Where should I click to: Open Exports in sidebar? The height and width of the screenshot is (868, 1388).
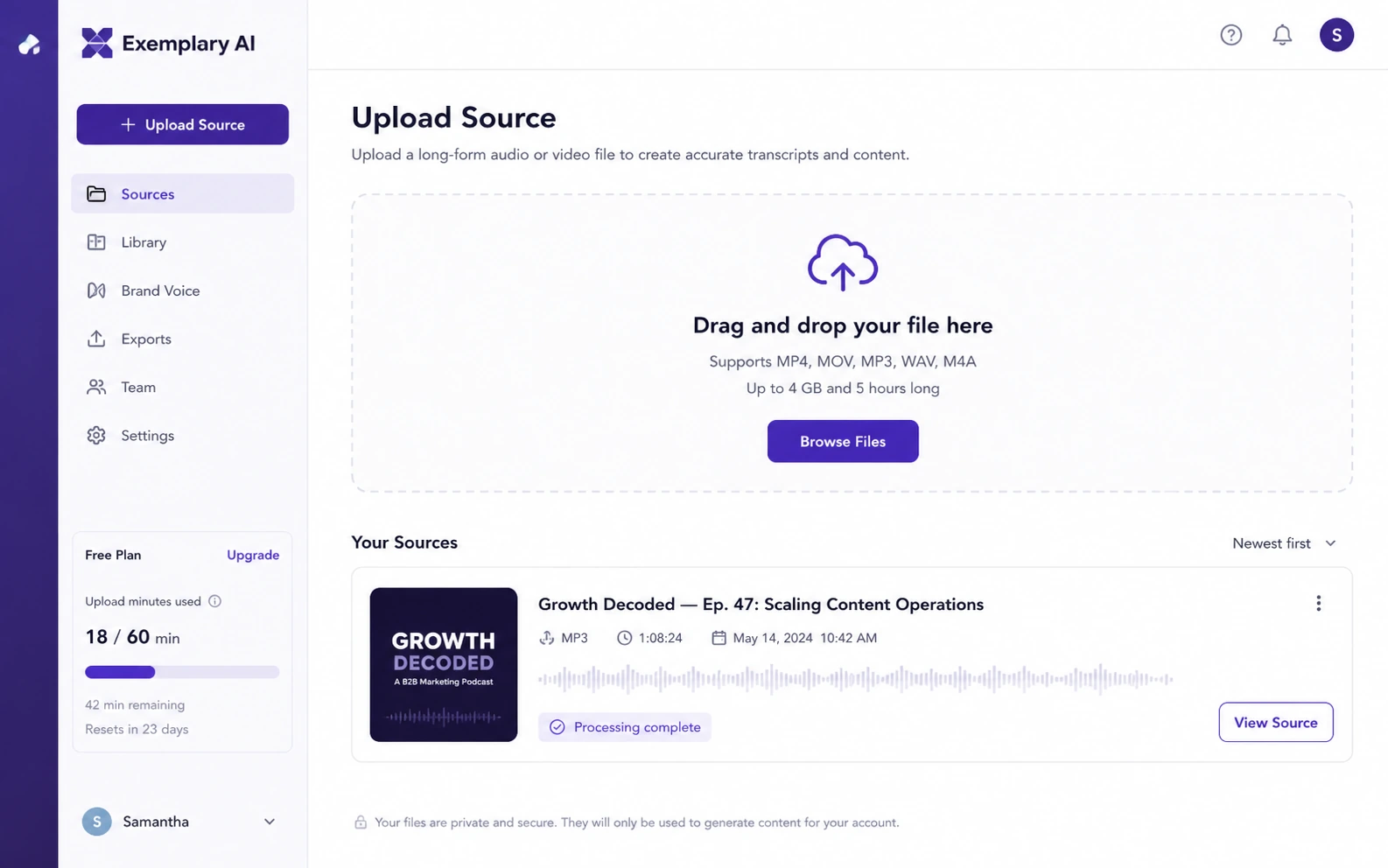pos(182,339)
